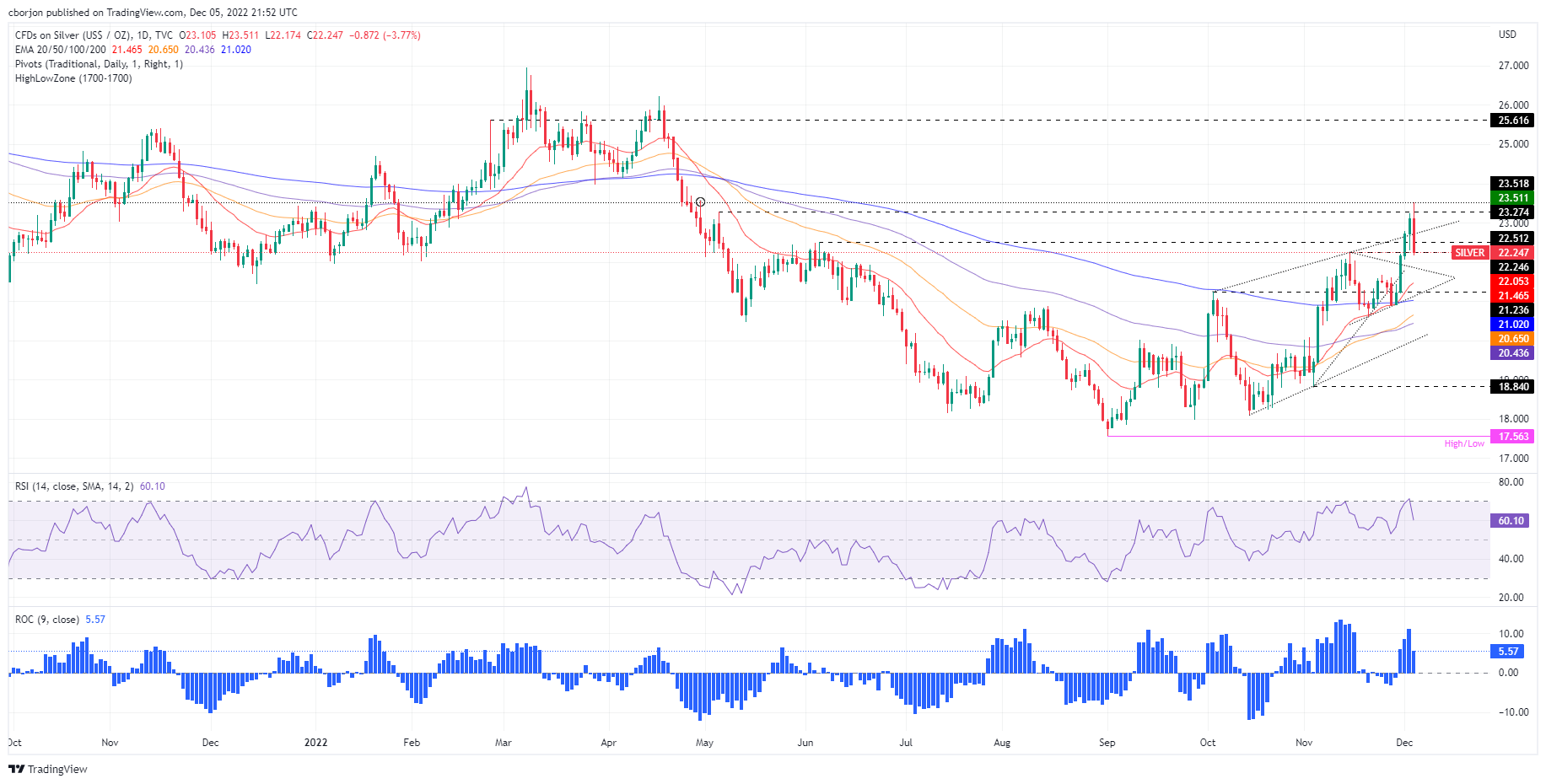Click the pink 17.563 High/Low price tag
1546x784 pixels.
pyautogui.click(x=1512, y=437)
